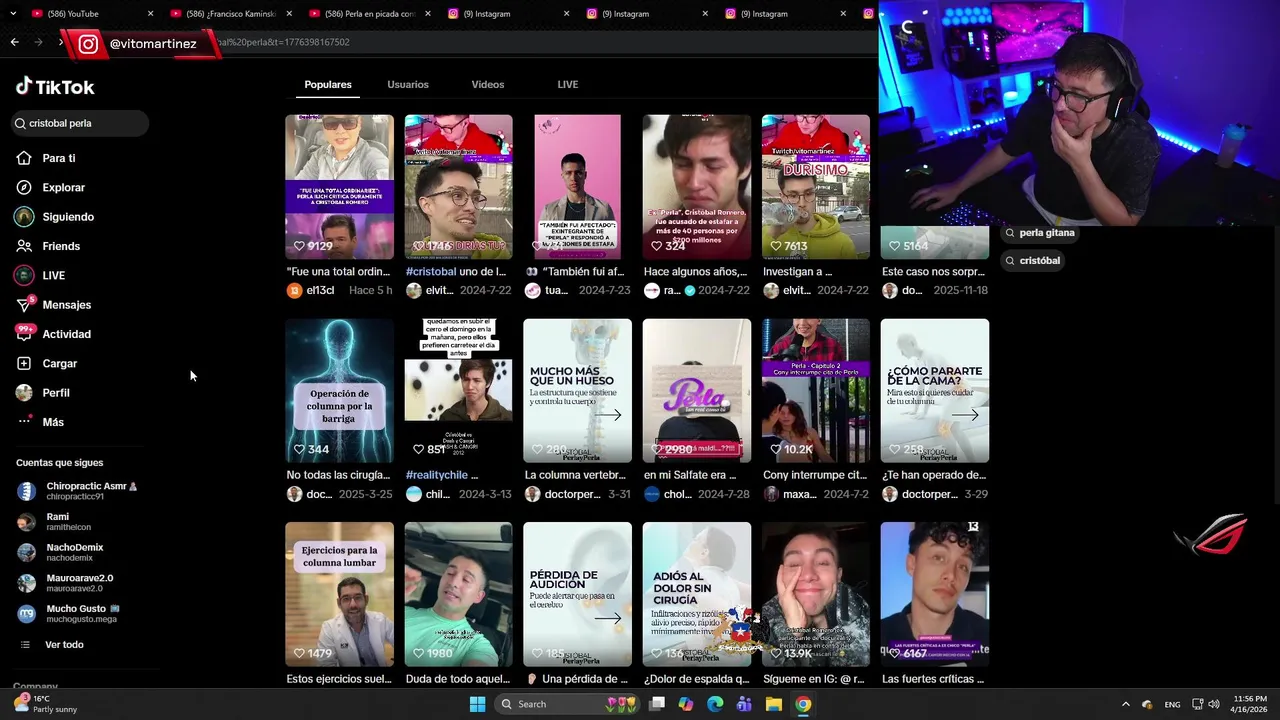This screenshot has width=1280, height=720.
Task: Click the TikTok logo
Action: [55, 87]
